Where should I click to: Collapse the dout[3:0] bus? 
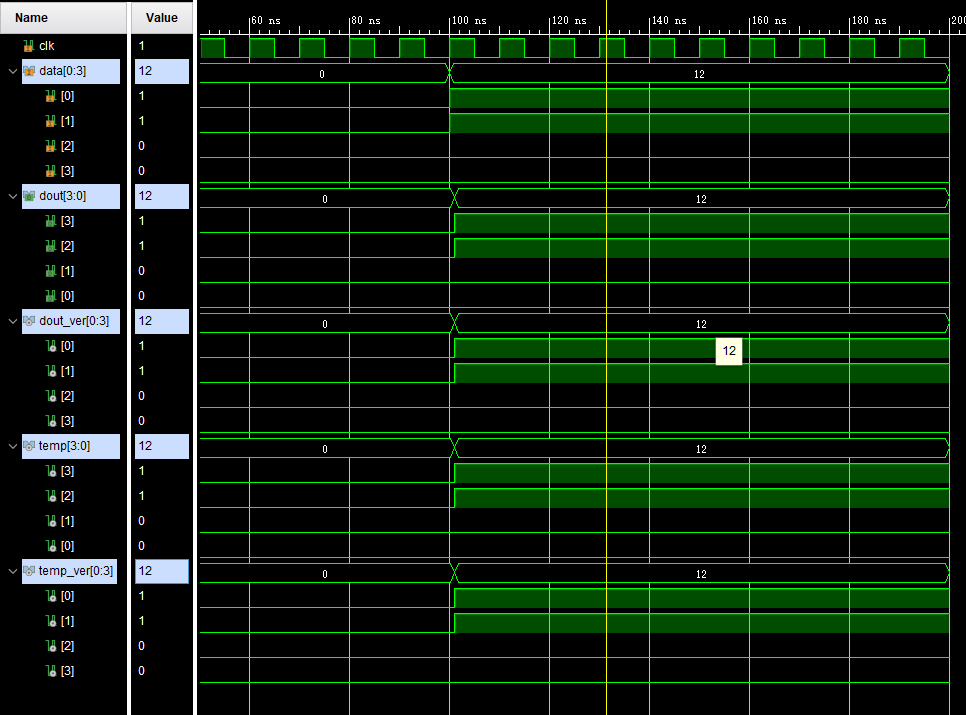[12, 196]
